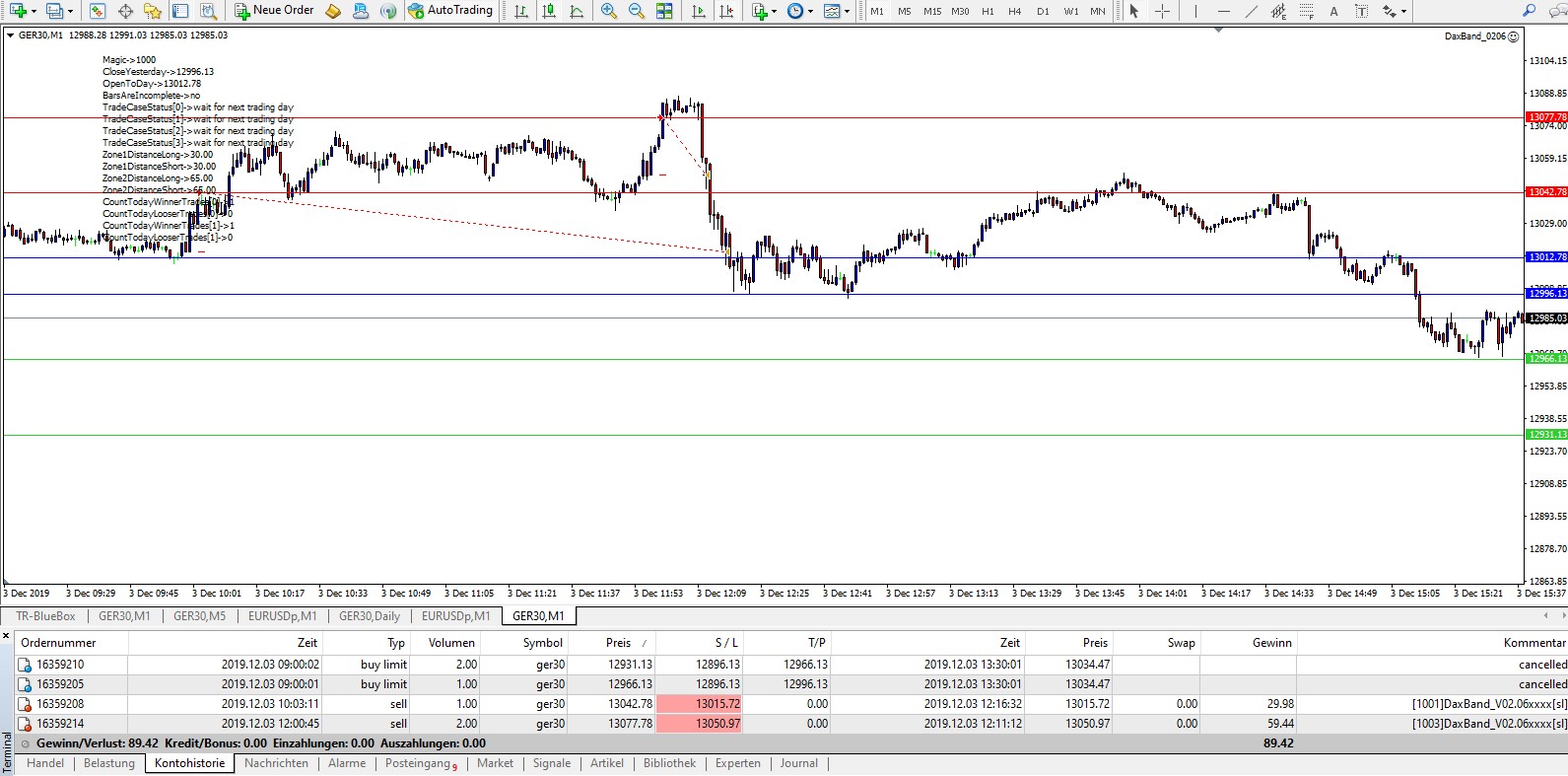Switch to the GER30,Daily chart tab
The height and width of the screenshot is (776, 1568).
(370, 616)
